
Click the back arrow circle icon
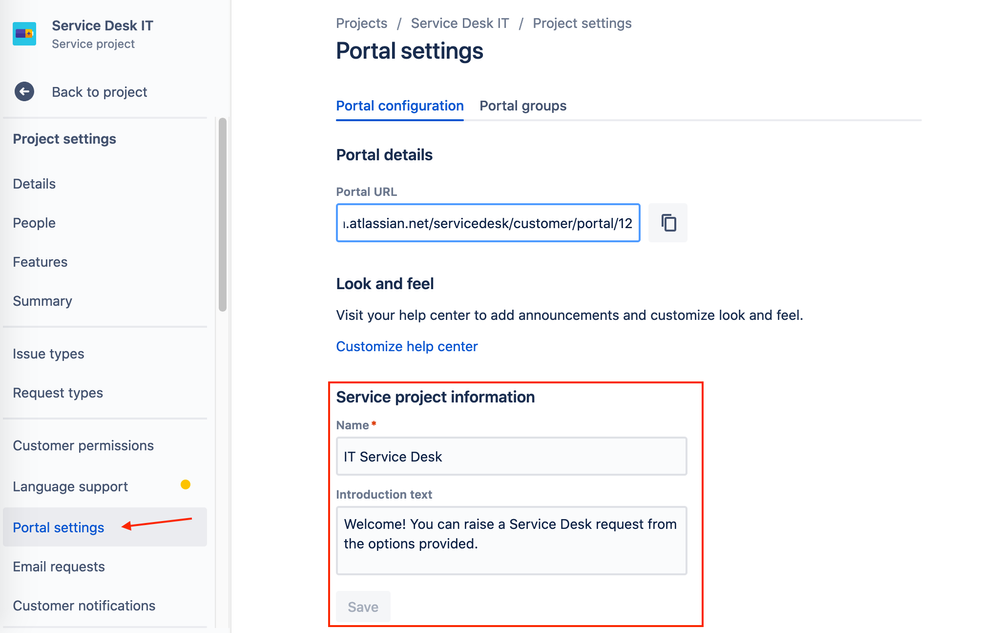point(24,92)
